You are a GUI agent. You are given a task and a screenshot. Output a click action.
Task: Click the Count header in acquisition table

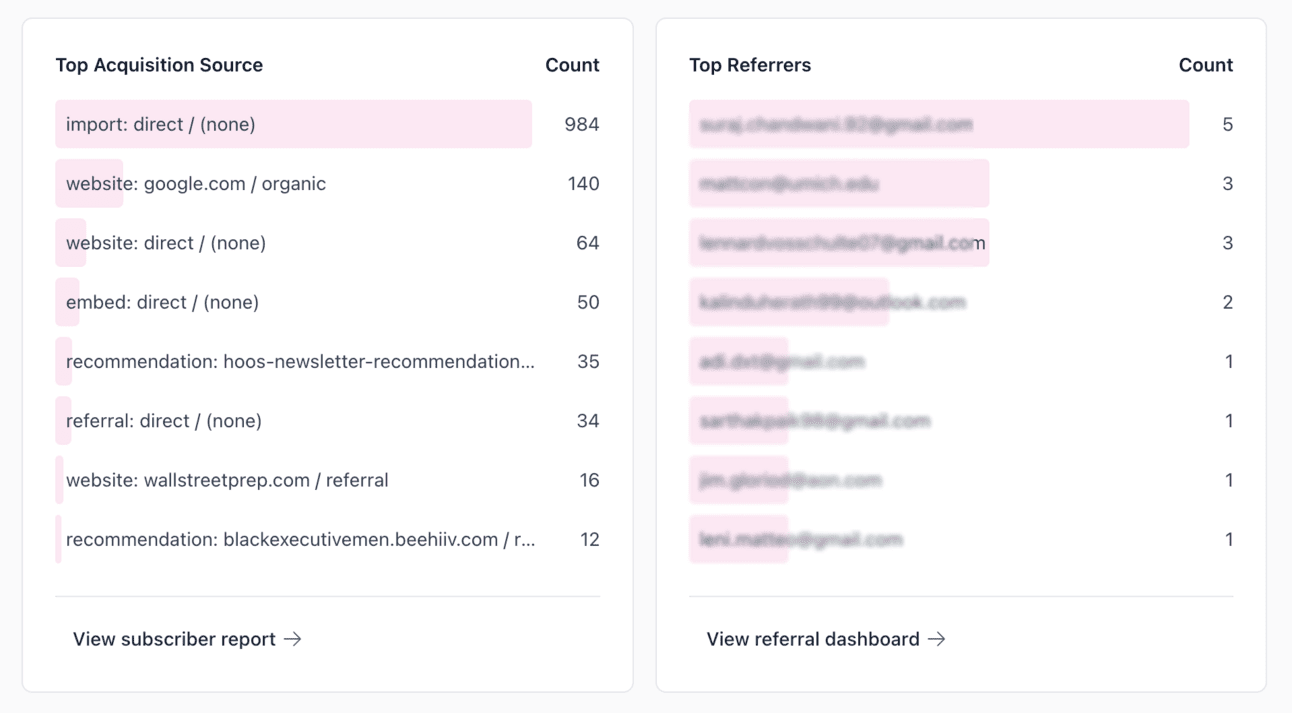pyautogui.click(x=572, y=65)
